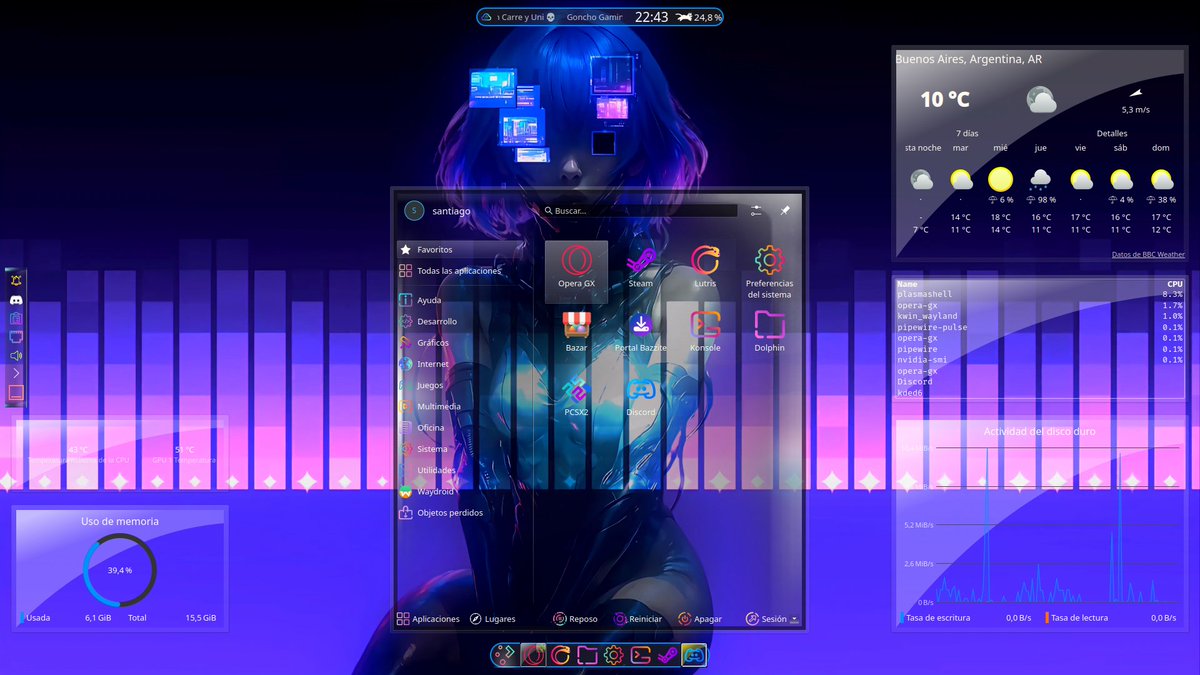Open the Desarrollo category
The width and height of the screenshot is (1200, 675).
click(462, 321)
